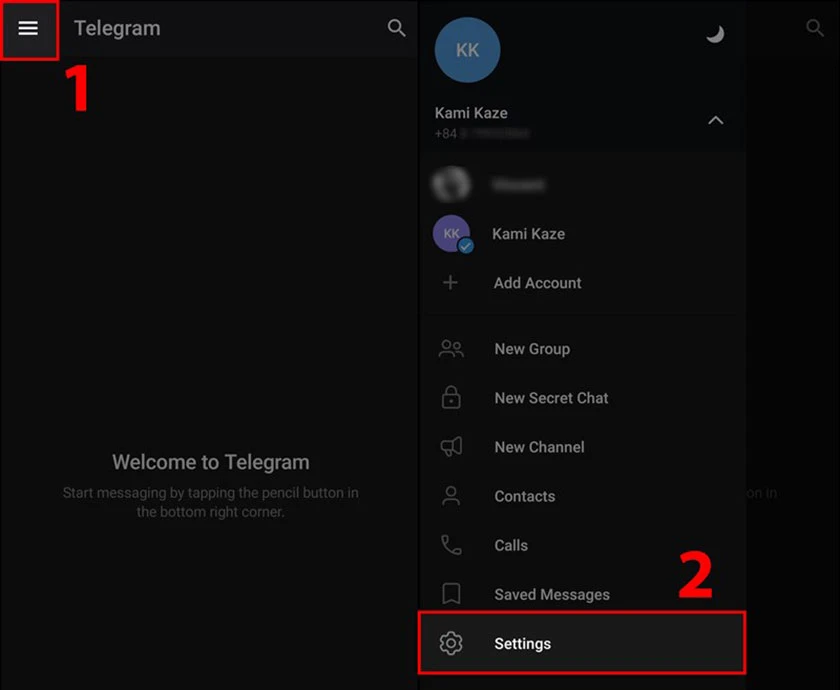Click the New Channel megaphone icon

click(x=451, y=447)
